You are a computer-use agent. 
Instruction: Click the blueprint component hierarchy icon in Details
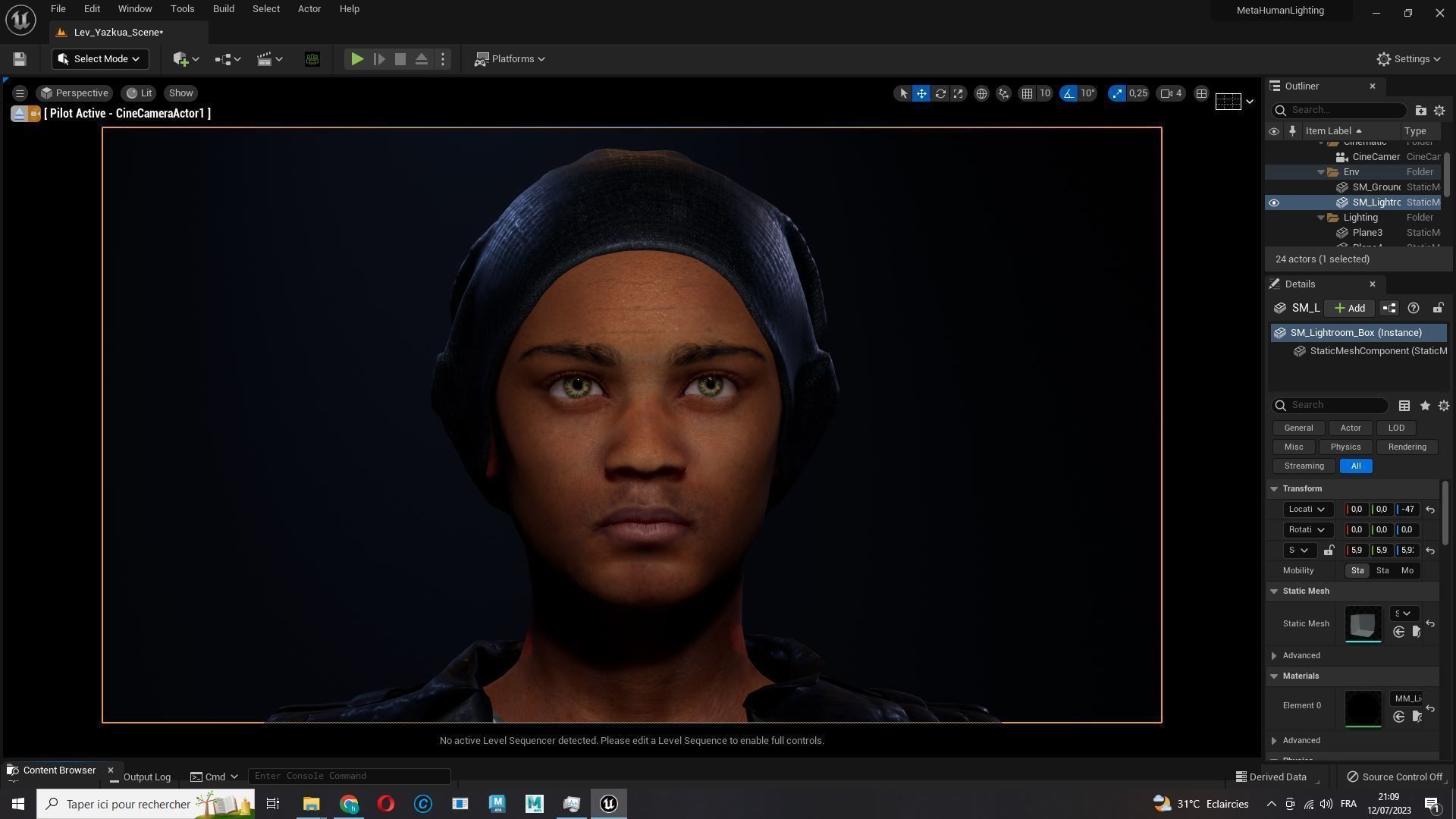tap(1389, 308)
